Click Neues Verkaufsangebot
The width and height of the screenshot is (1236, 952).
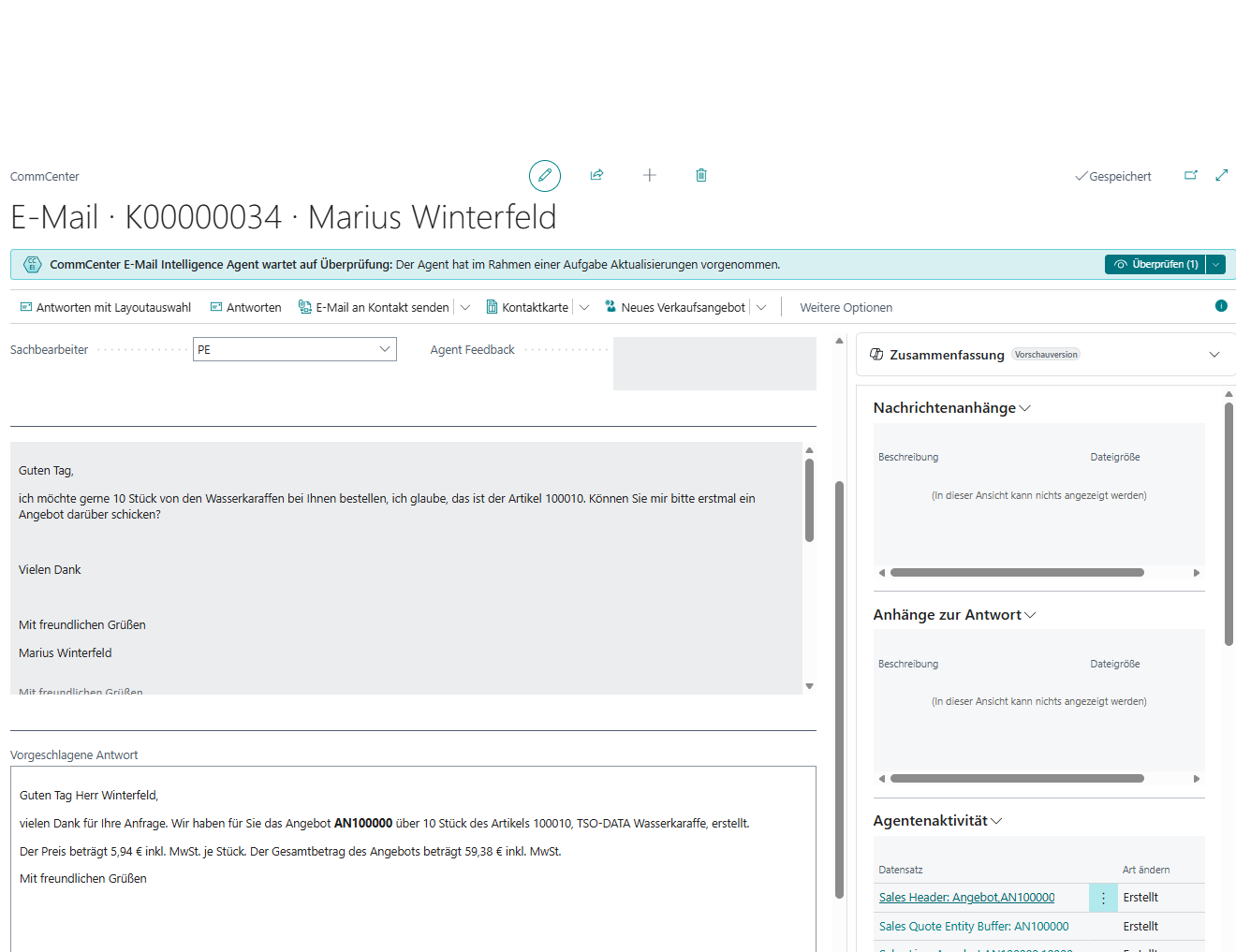(x=675, y=307)
